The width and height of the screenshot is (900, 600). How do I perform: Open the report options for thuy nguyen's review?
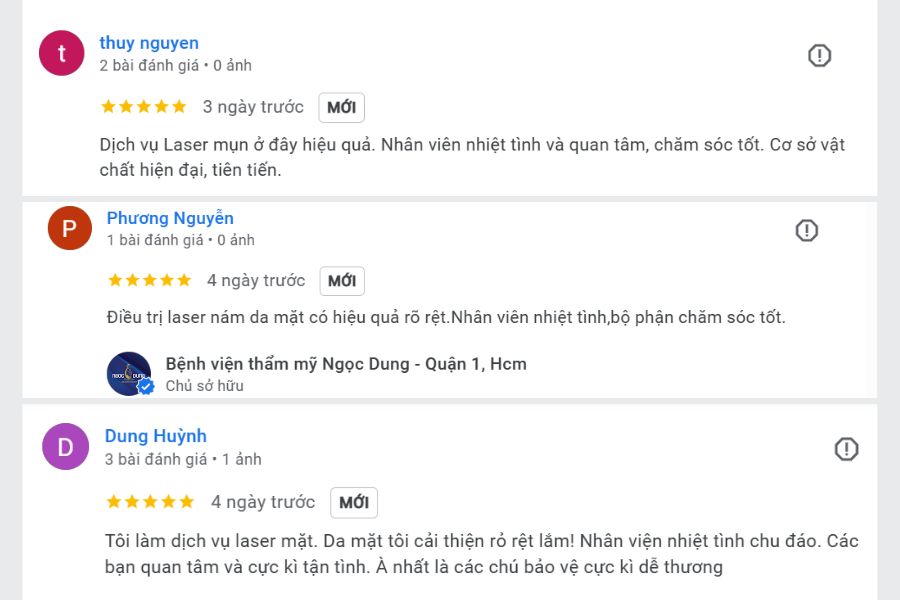(819, 56)
